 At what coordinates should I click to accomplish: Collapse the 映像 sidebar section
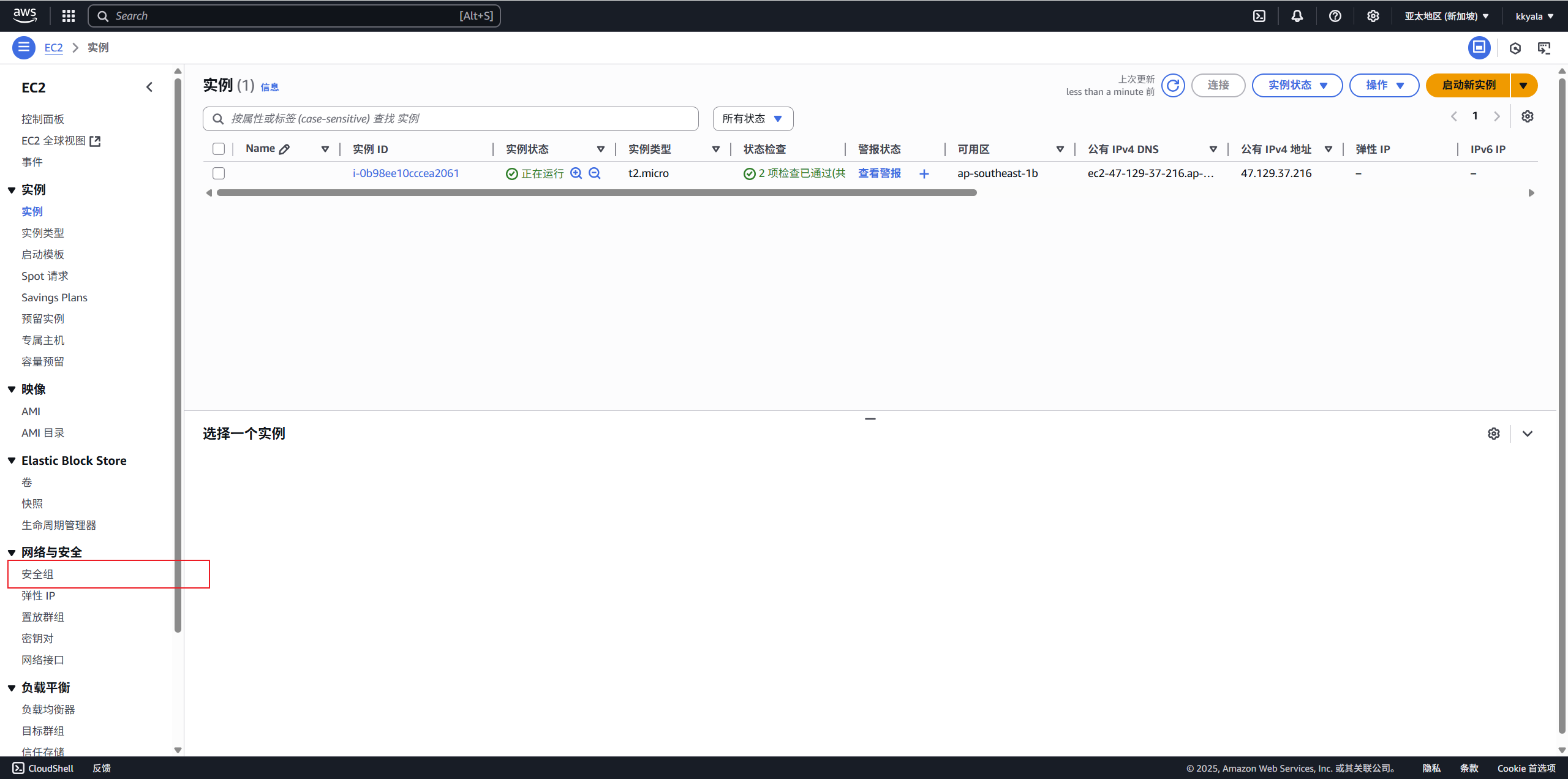click(12, 389)
